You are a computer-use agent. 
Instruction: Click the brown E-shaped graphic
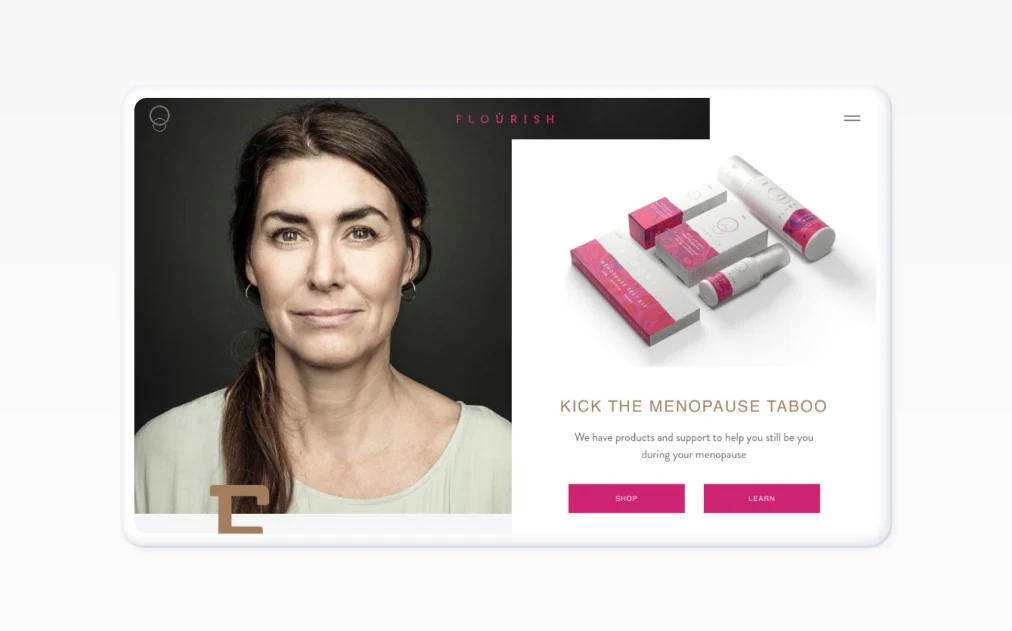click(239, 509)
